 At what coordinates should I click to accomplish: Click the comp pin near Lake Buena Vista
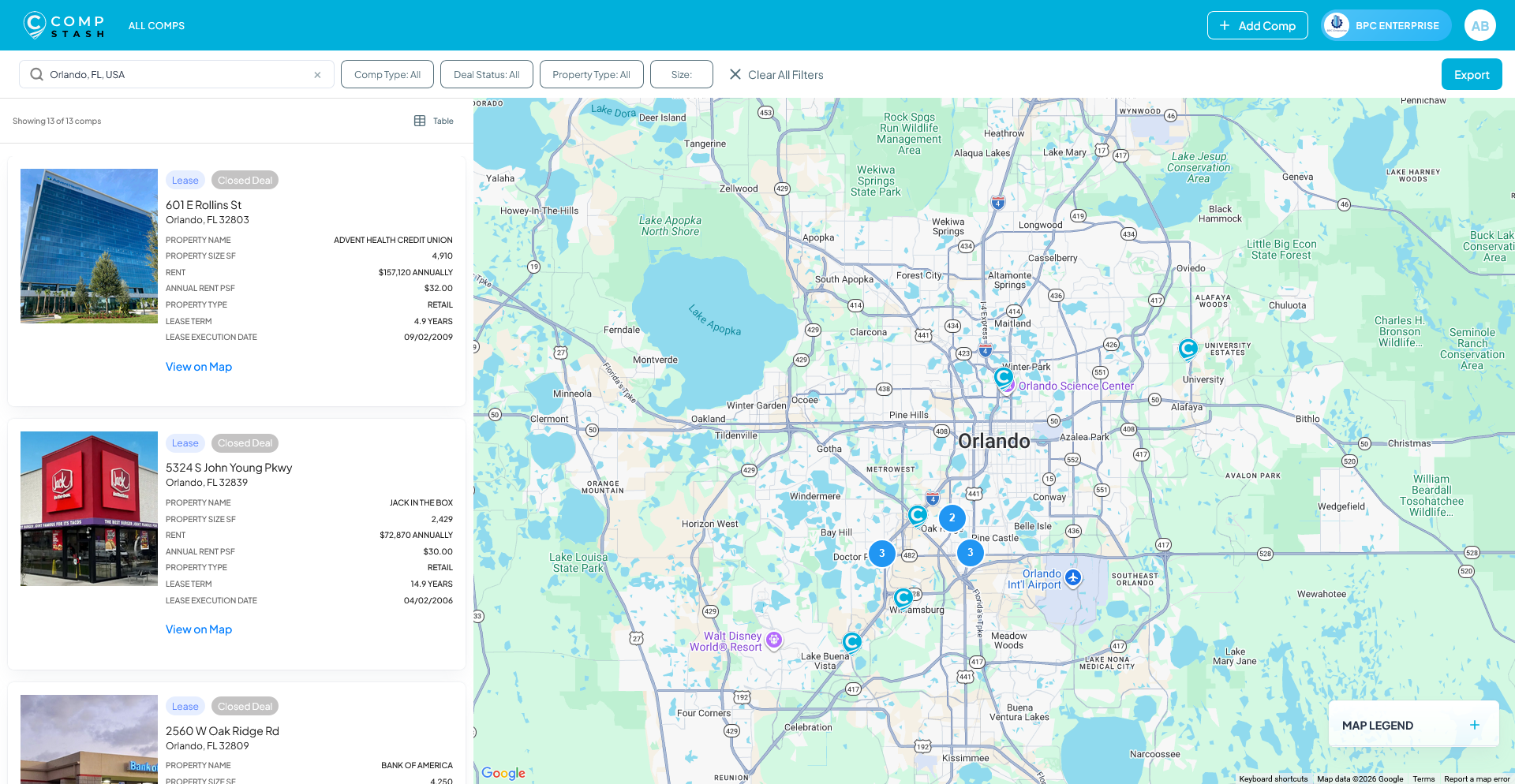tap(851, 642)
